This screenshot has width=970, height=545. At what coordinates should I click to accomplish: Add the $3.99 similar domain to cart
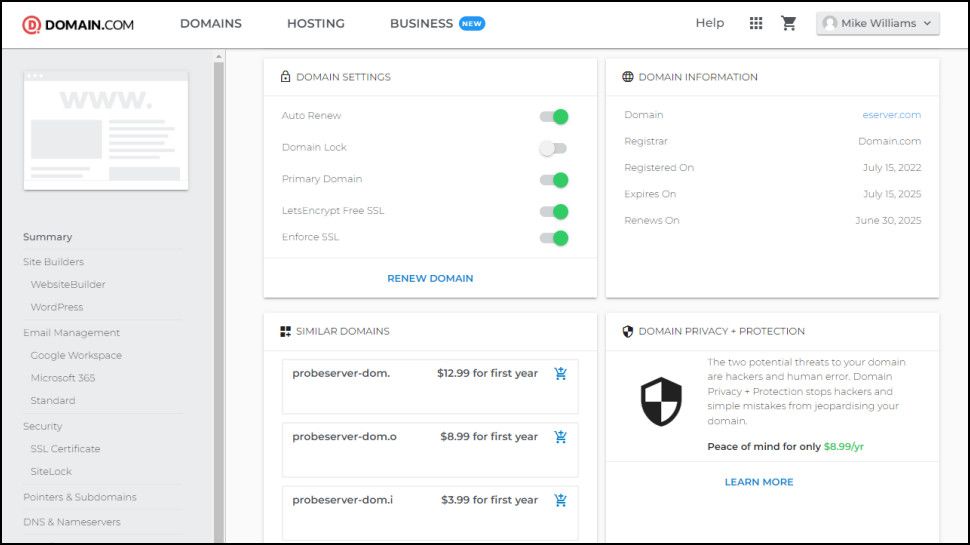(560, 500)
